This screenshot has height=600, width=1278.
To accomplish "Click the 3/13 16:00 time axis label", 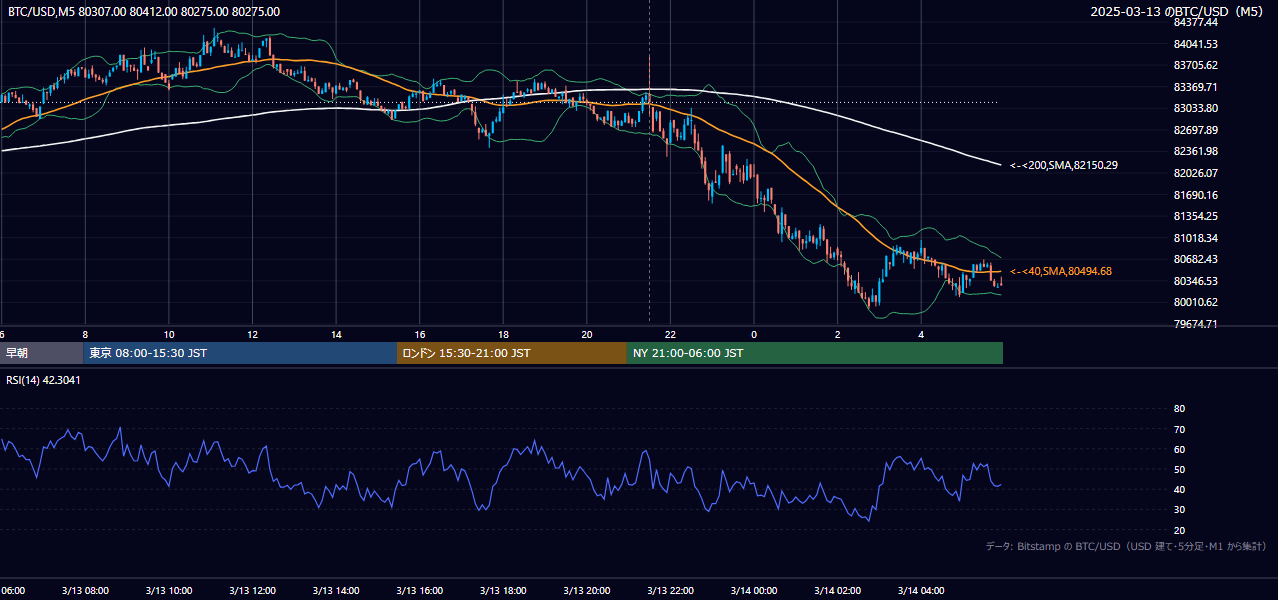I will click(420, 591).
